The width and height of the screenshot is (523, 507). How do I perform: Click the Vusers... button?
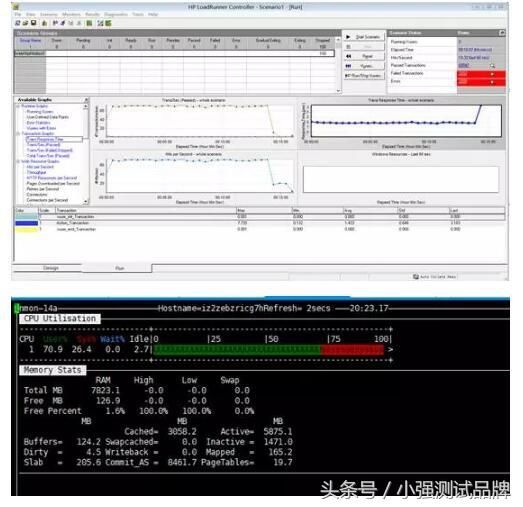pyautogui.click(x=364, y=66)
